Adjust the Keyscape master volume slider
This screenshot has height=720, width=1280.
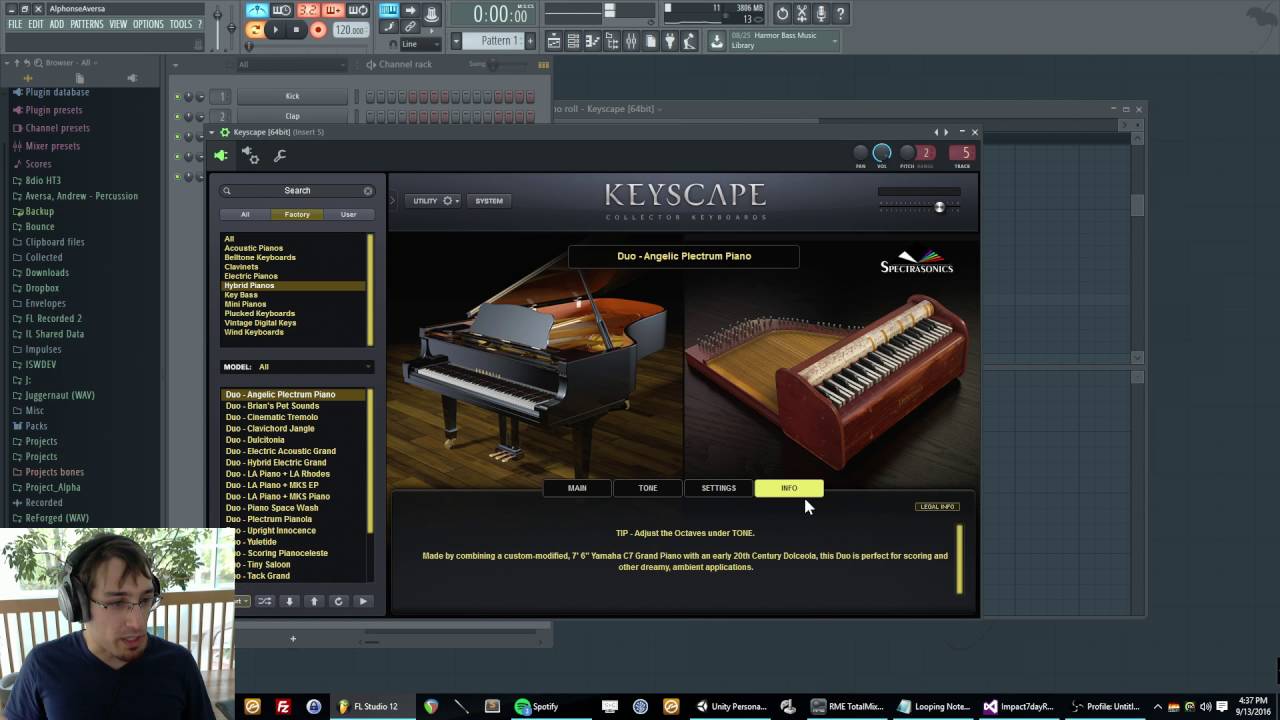tap(939, 207)
